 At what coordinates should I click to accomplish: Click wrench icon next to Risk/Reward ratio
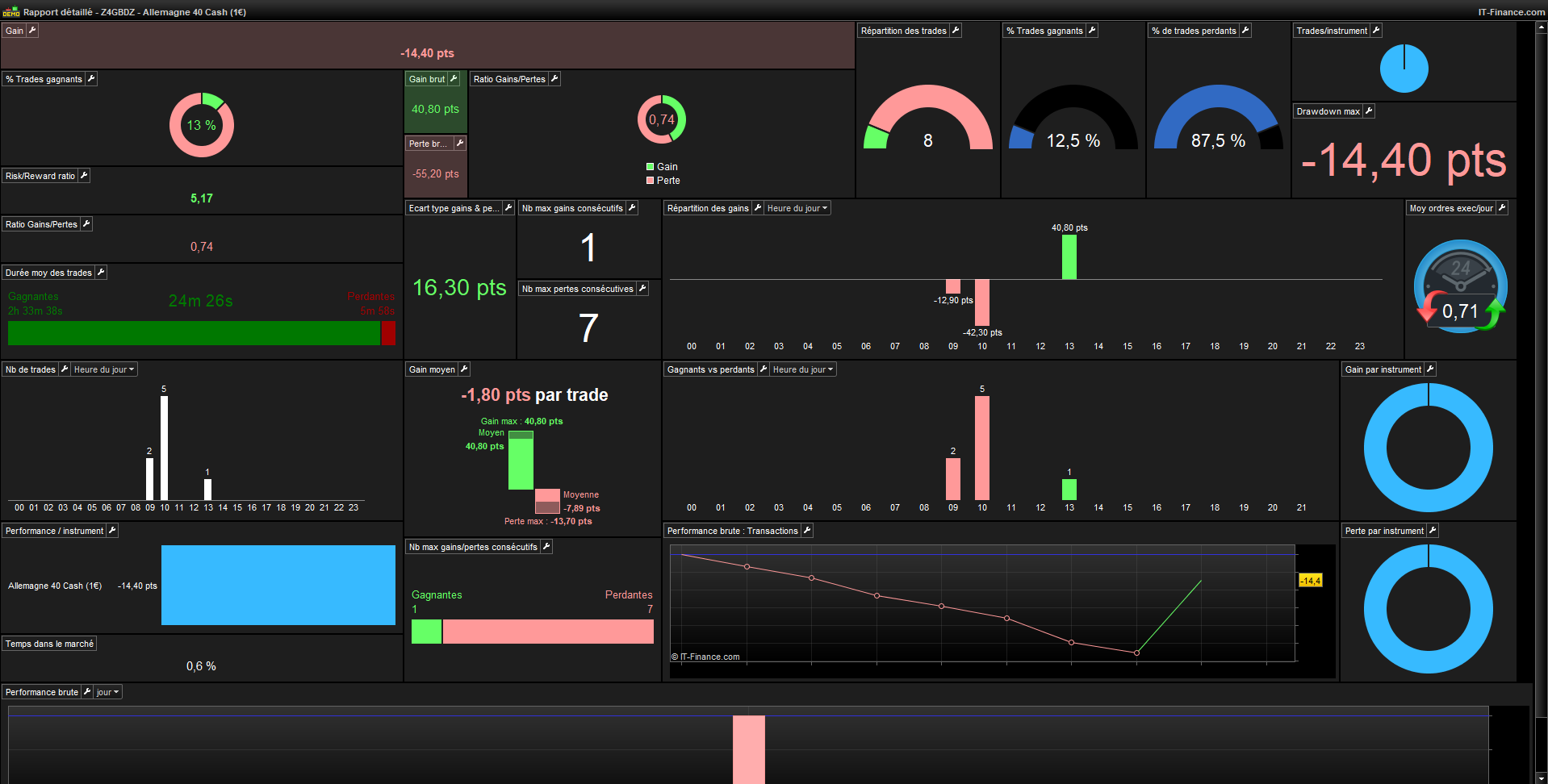pos(84,176)
